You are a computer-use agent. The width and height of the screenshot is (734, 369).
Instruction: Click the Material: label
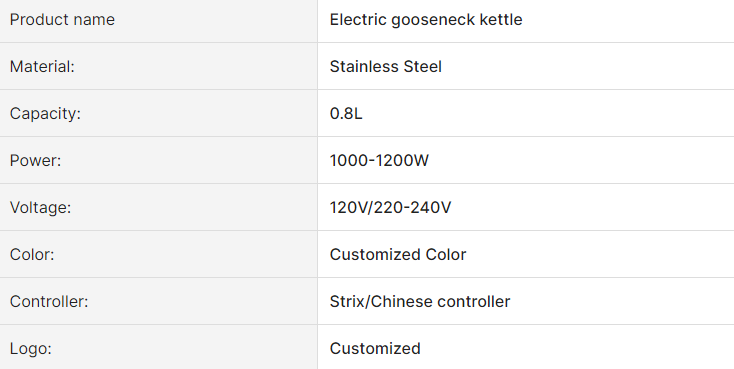pos(42,66)
